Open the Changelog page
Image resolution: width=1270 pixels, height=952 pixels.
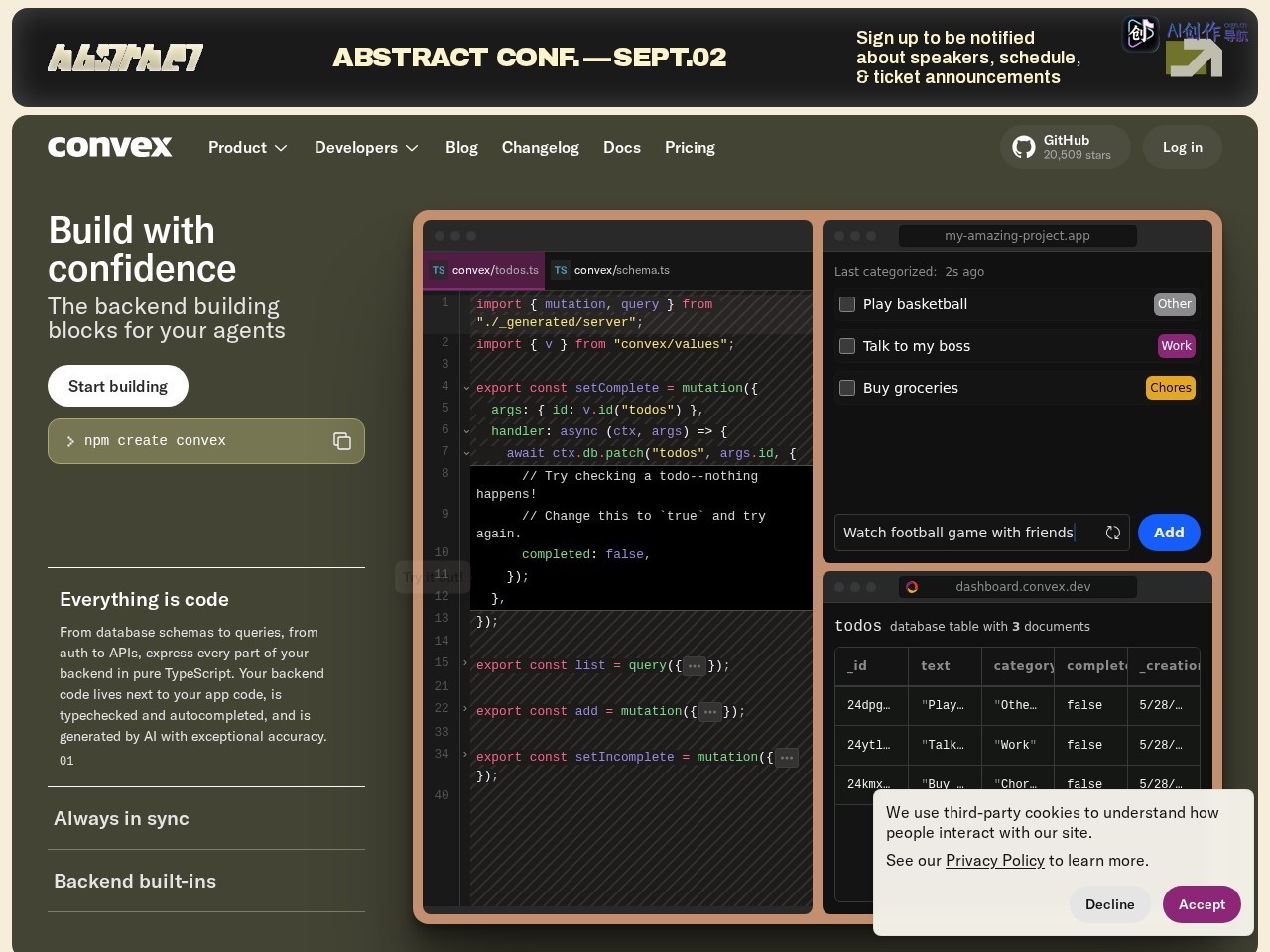(x=541, y=148)
